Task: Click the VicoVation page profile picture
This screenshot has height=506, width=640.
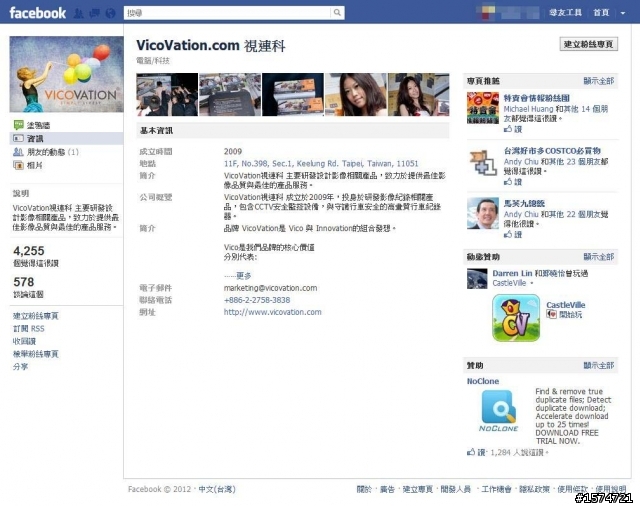Action: point(67,74)
